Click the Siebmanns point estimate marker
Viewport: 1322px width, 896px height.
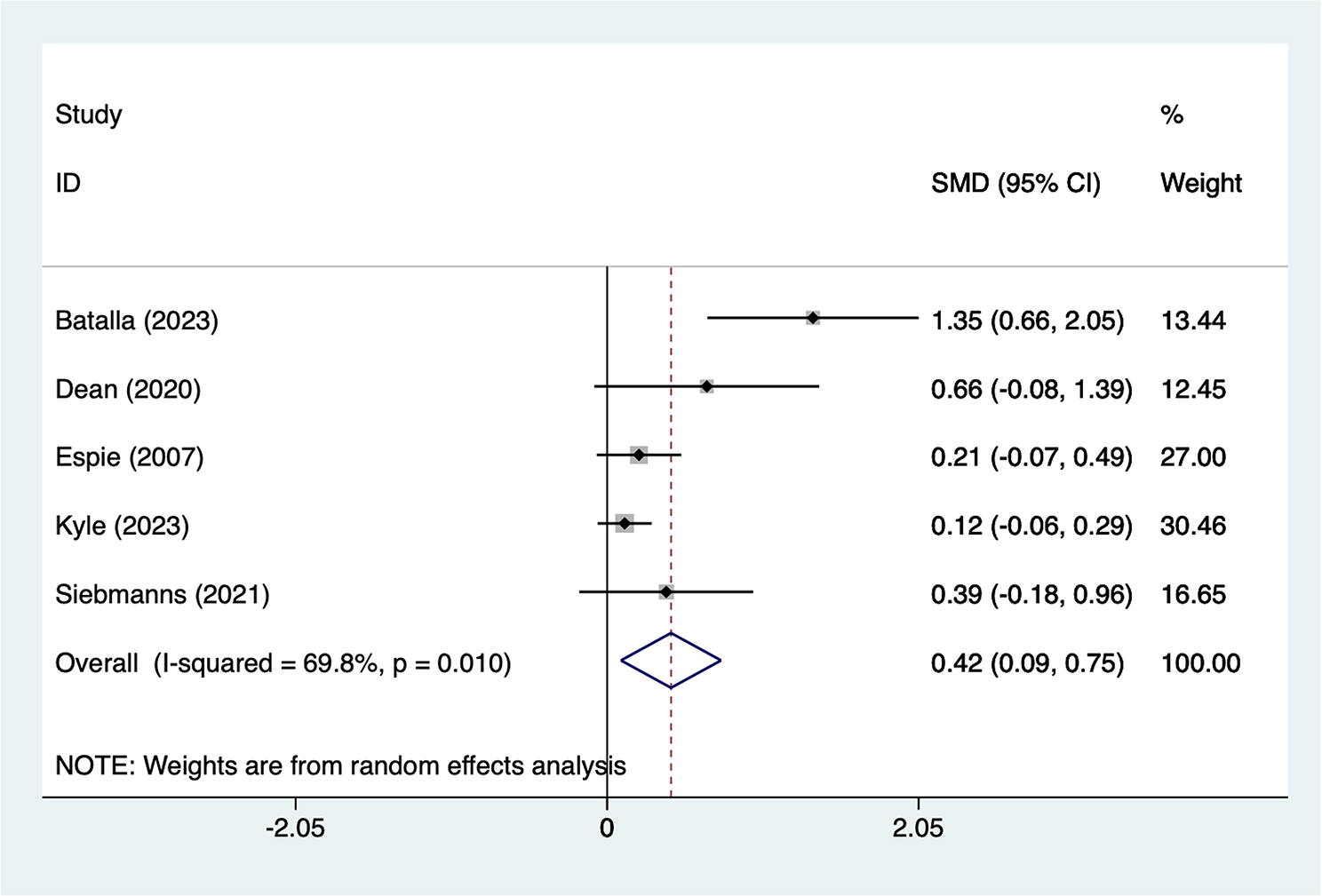[666, 591]
